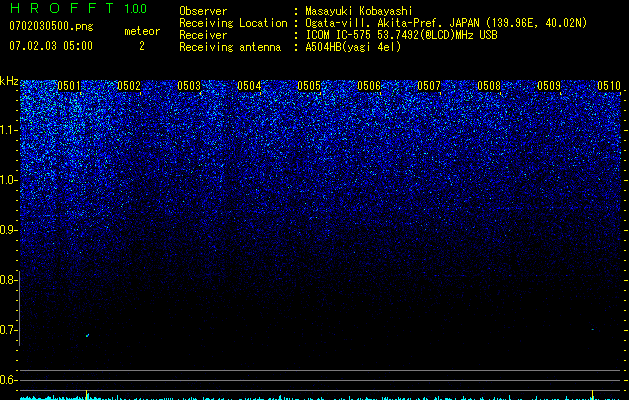Click the HROFFT 1.0.0 title text
Image resolution: width=629 pixels, height=400 pixels.
tap(78, 8)
